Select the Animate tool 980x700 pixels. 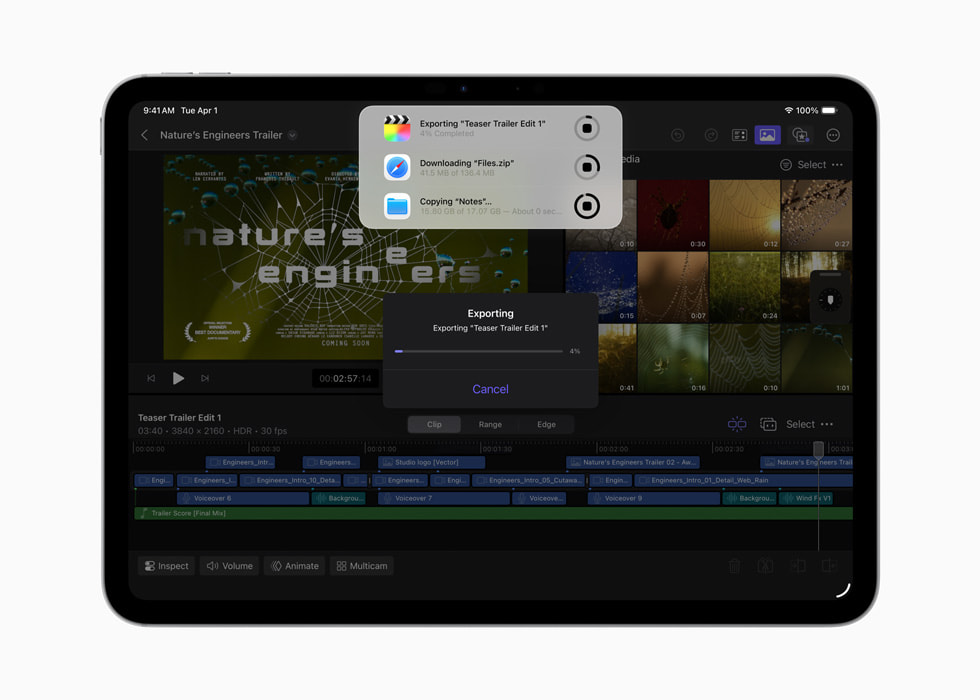click(294, 565)
